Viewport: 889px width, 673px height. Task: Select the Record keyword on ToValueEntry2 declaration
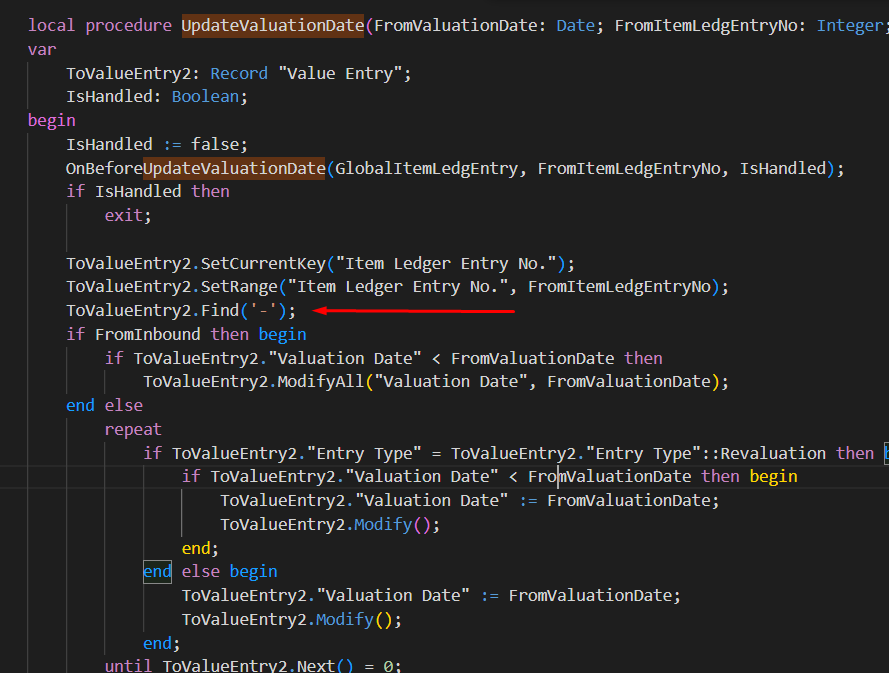click(x=239, y=72)
